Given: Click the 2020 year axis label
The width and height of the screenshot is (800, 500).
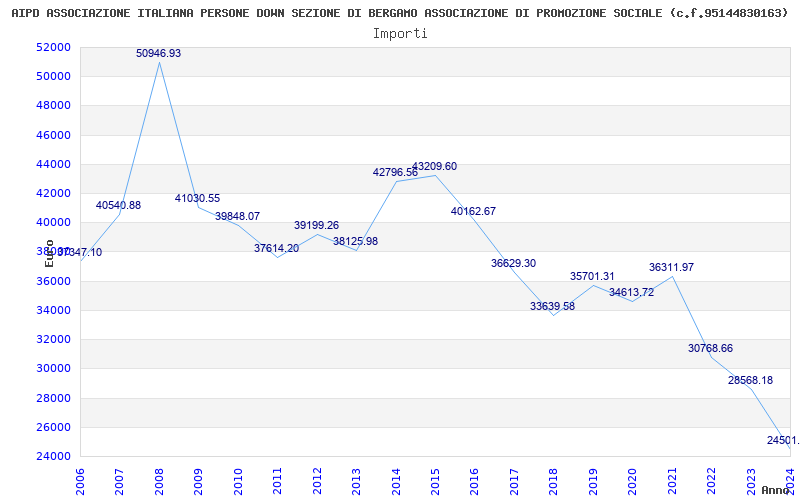Looking at the screenshot, I should pos(633,480).
